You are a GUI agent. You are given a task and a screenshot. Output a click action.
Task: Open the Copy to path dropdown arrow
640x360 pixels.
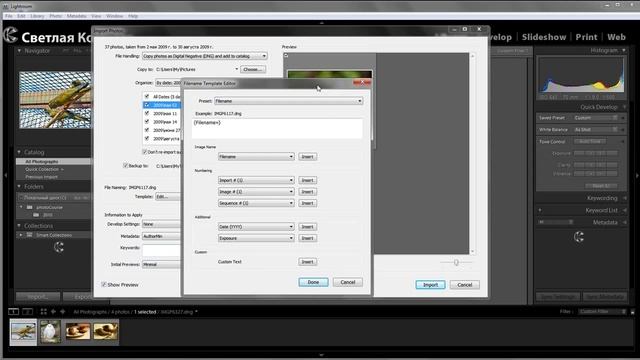pos(236,69)
